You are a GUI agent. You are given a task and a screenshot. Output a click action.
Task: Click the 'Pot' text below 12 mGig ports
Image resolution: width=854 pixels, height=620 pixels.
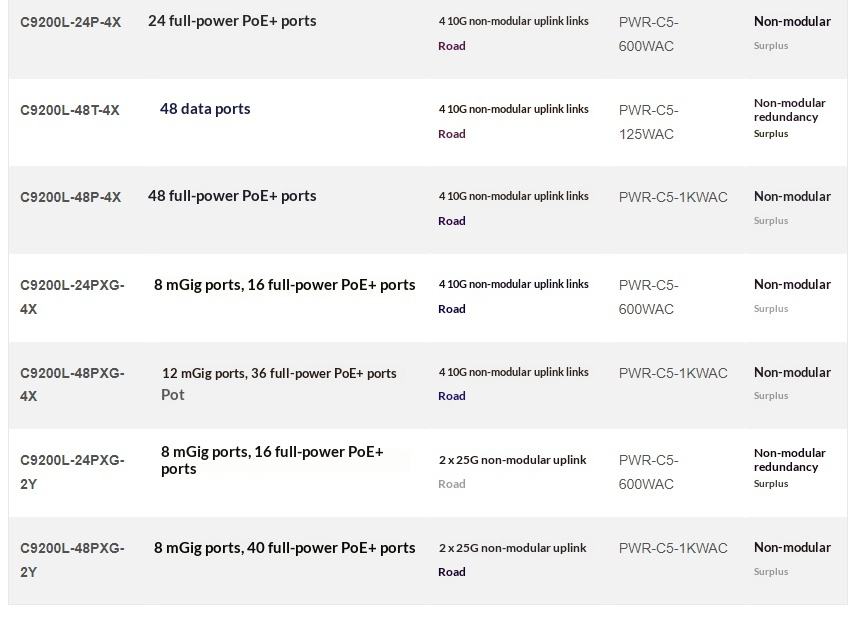173,395
